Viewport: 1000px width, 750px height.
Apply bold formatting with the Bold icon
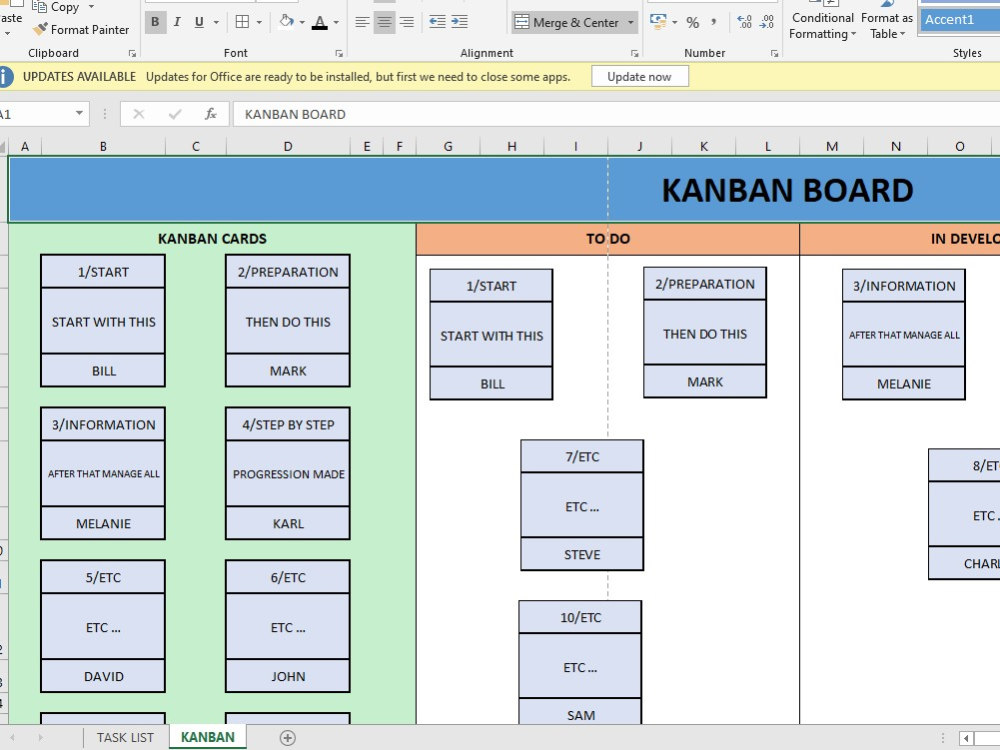pyautogui.click(x=155, y=21)
